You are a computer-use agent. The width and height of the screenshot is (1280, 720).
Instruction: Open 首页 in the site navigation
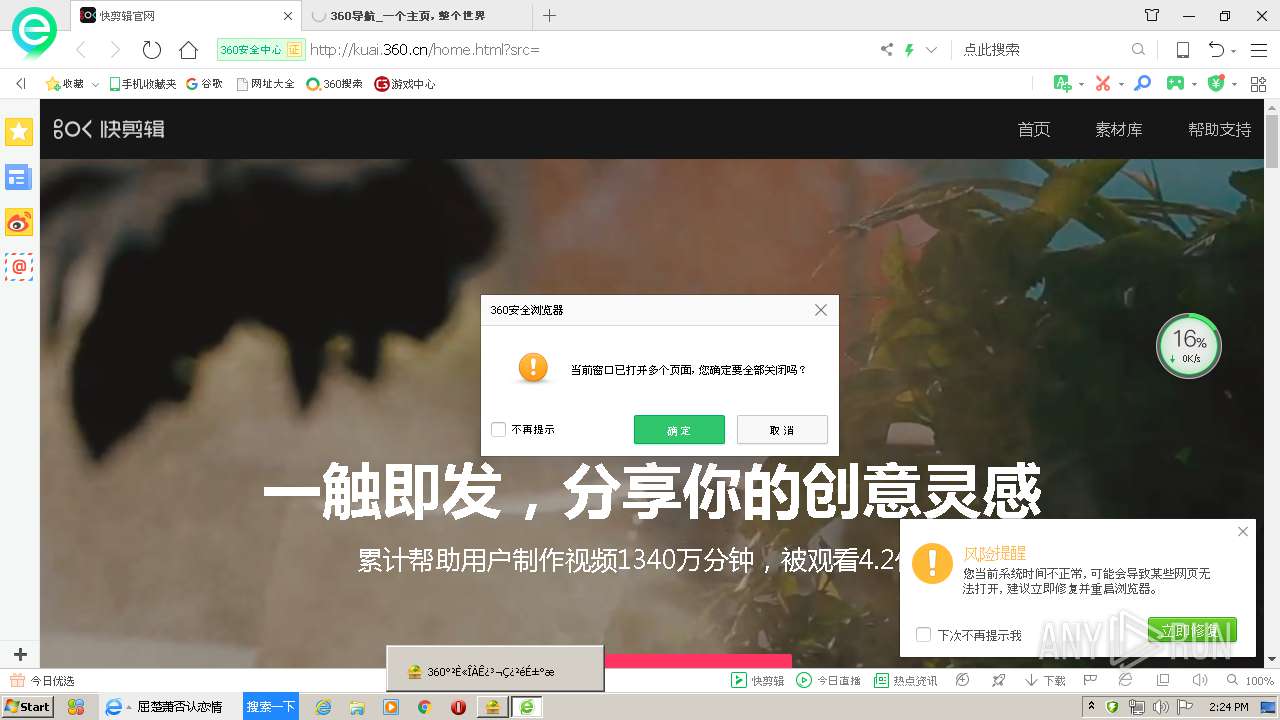pyautogui.click(x=1034, y=130)
